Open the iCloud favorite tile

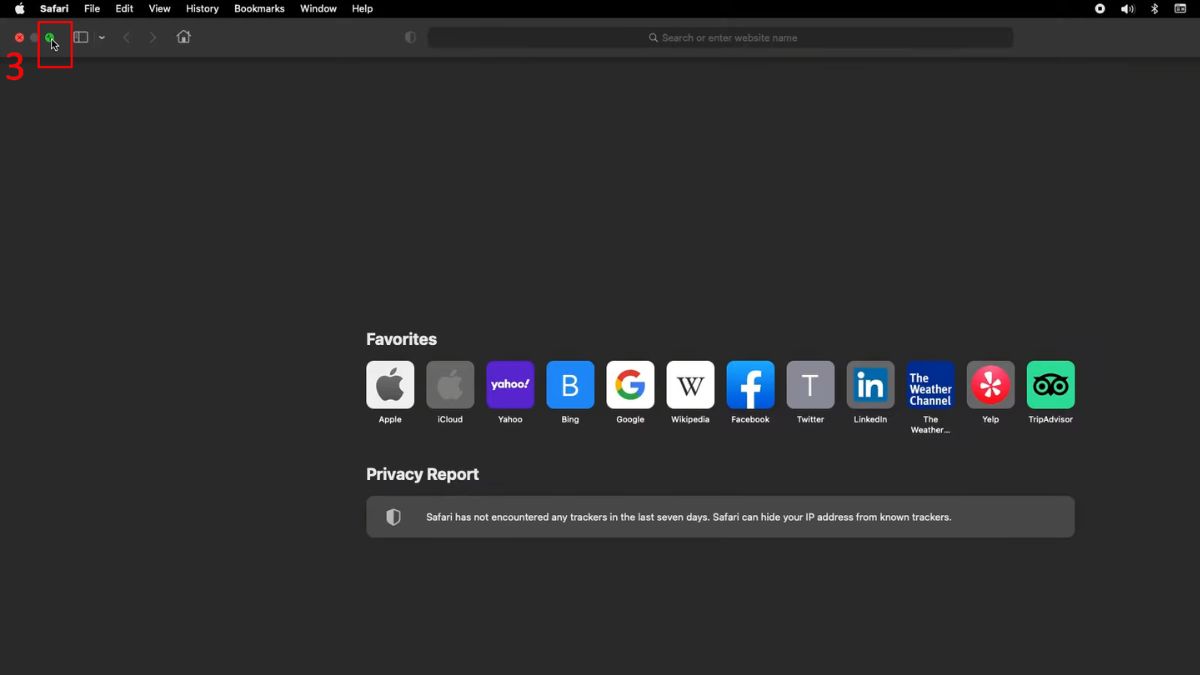click(450, 385)
